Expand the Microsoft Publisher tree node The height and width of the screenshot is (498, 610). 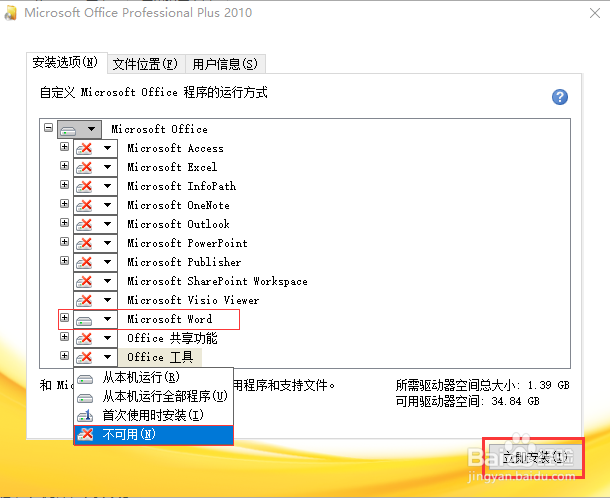(65, 261)
